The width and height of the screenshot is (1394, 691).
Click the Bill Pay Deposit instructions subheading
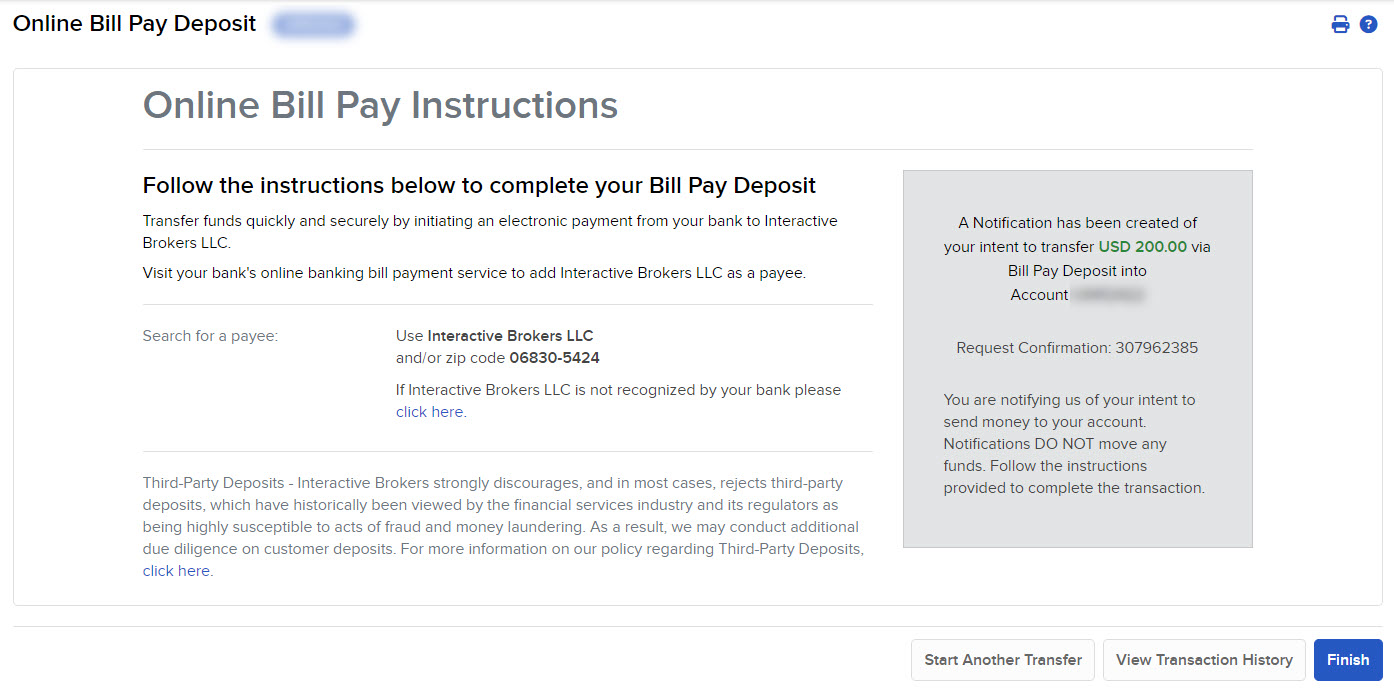point(480,185)
